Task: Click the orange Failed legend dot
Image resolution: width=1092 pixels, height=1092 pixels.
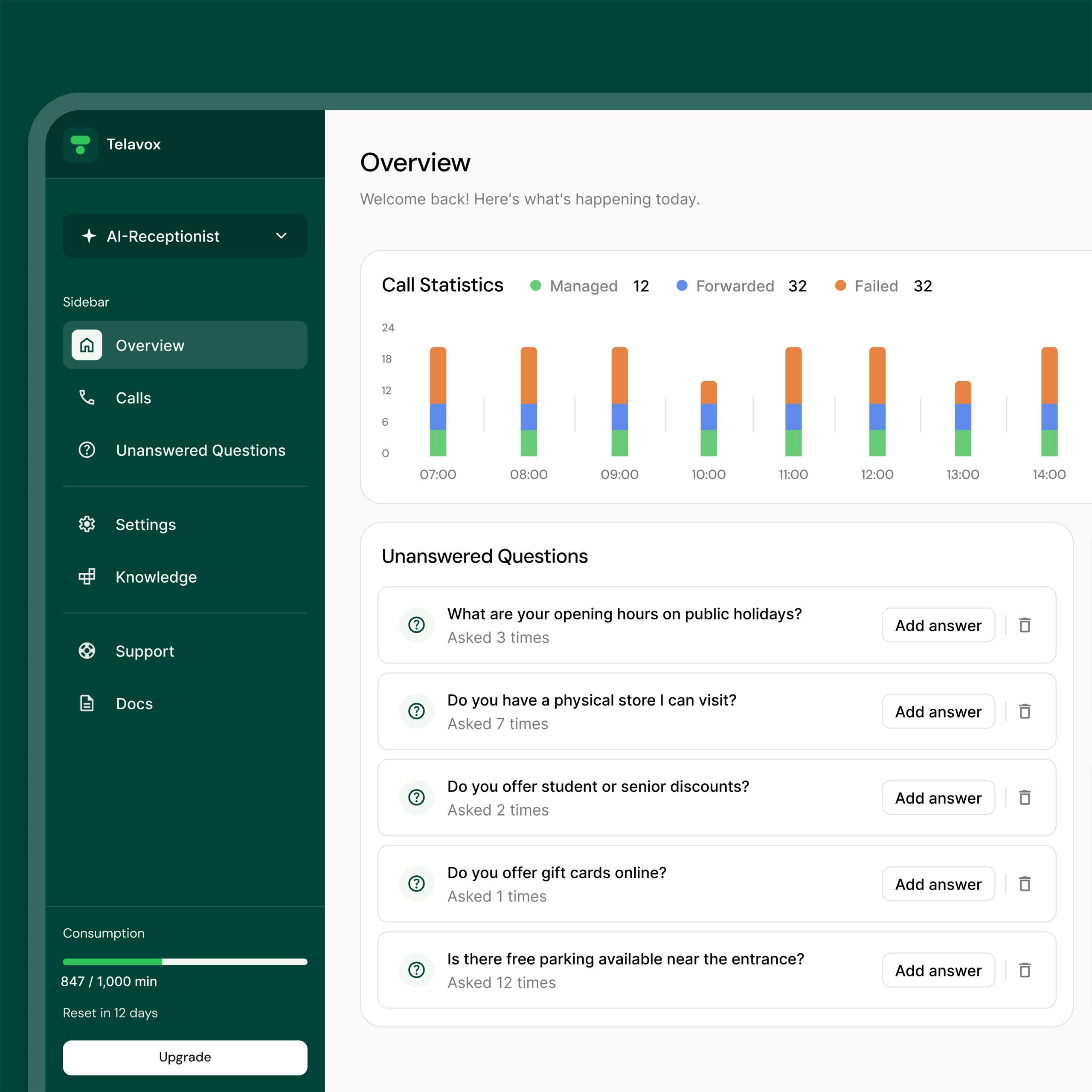Action: coord(840,286)
